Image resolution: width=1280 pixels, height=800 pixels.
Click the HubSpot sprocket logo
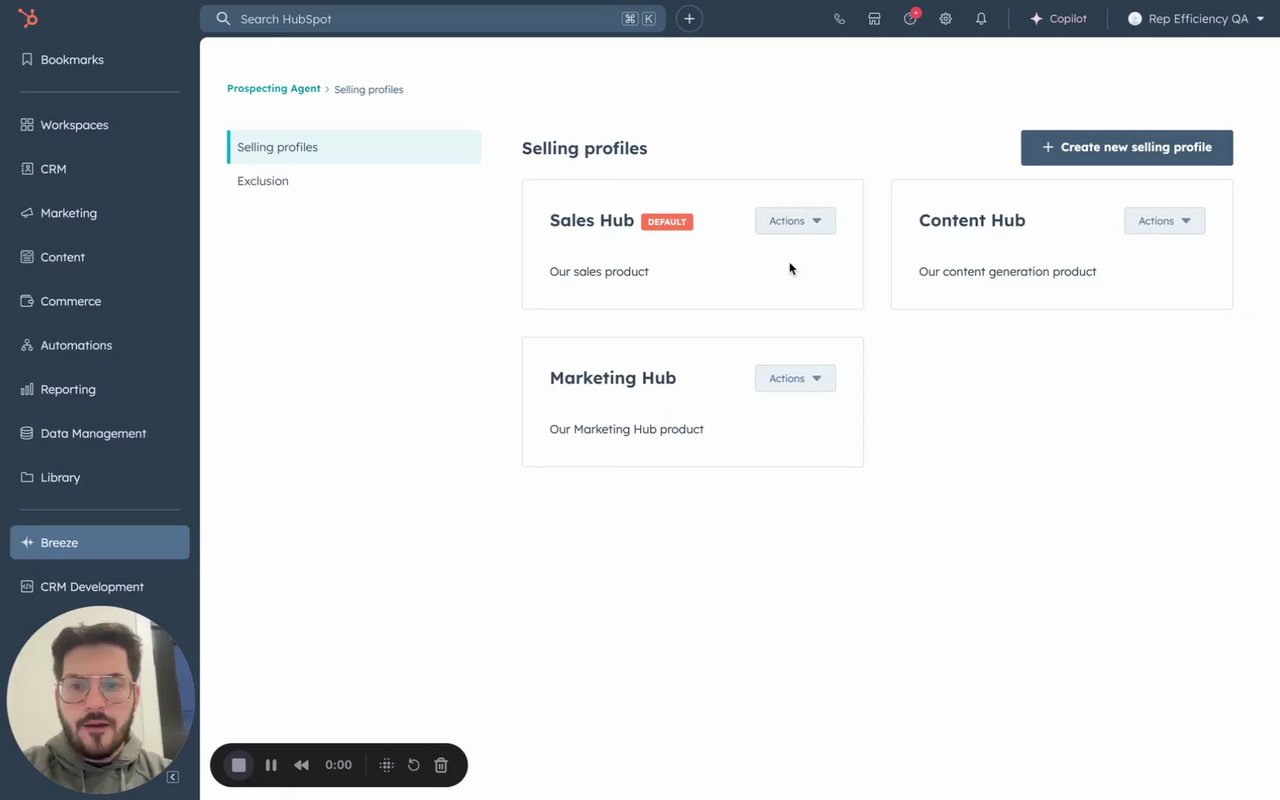point(28,18)
